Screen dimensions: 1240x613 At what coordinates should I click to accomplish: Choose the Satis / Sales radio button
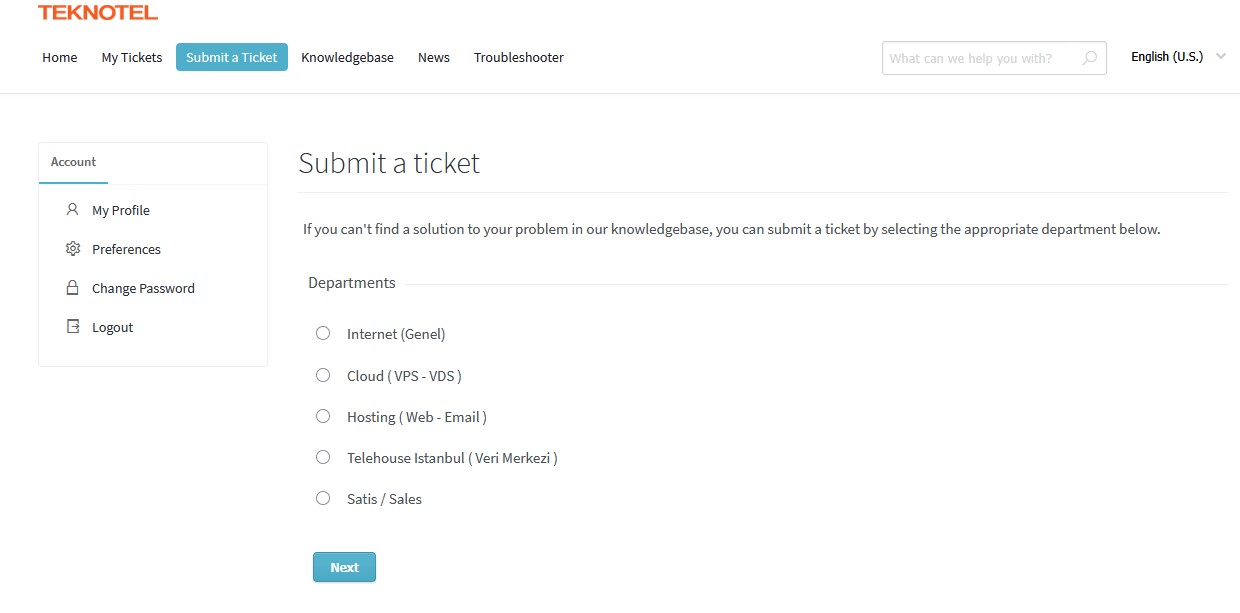[x=323, y=498]
